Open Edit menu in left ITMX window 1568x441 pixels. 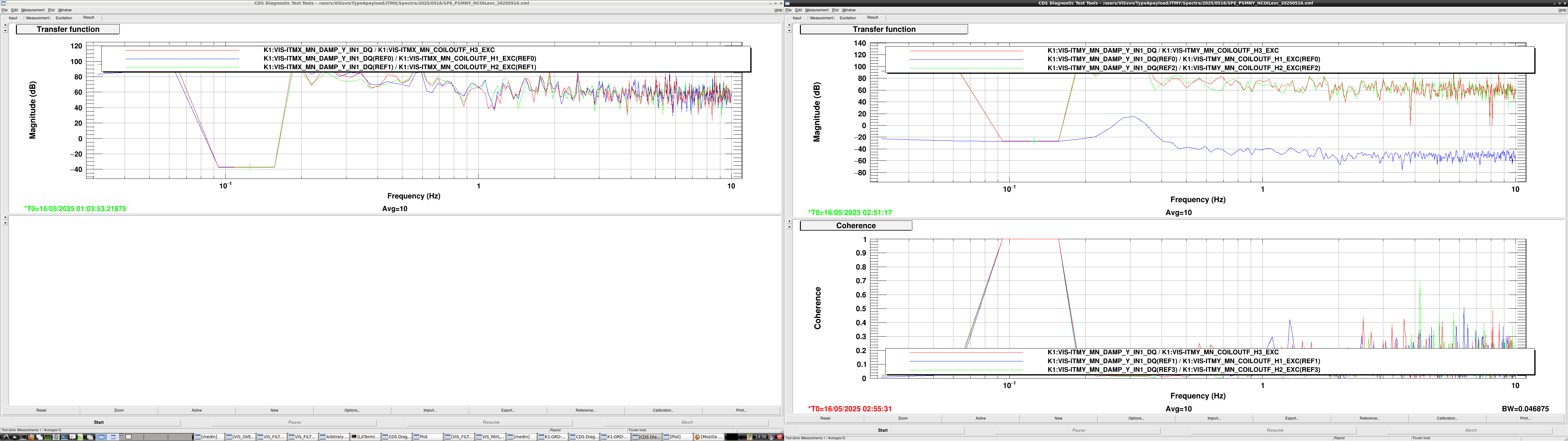point(15,10)
